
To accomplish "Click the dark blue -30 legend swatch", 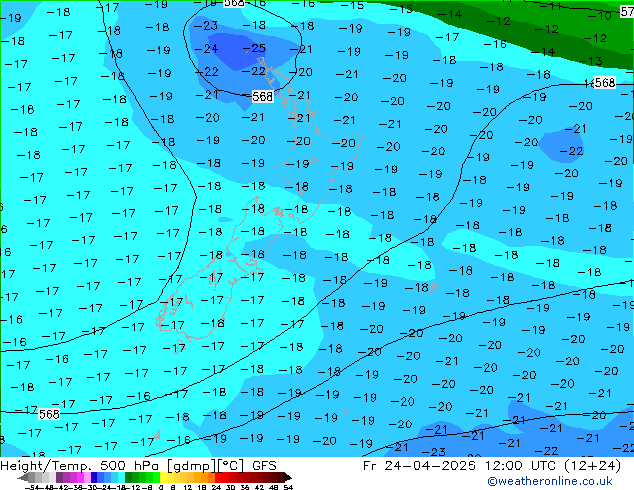I will 94,478.
